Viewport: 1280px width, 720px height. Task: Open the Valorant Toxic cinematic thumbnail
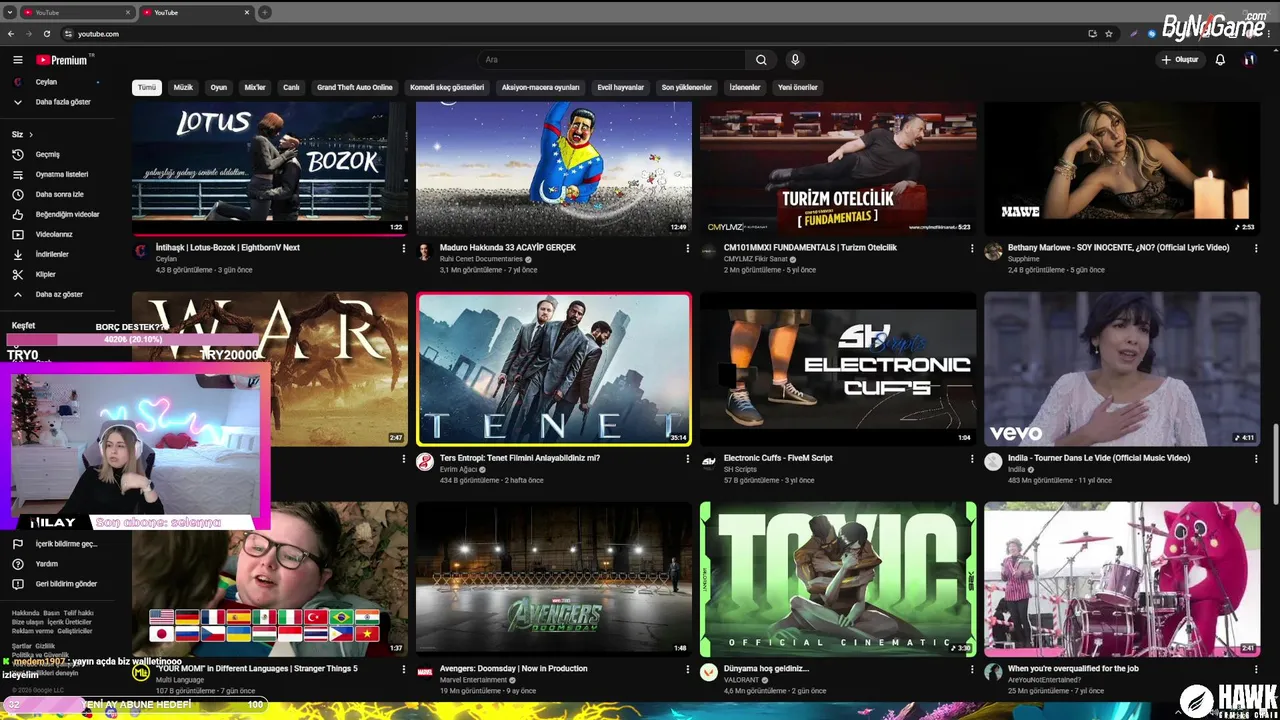click(838, 579)
